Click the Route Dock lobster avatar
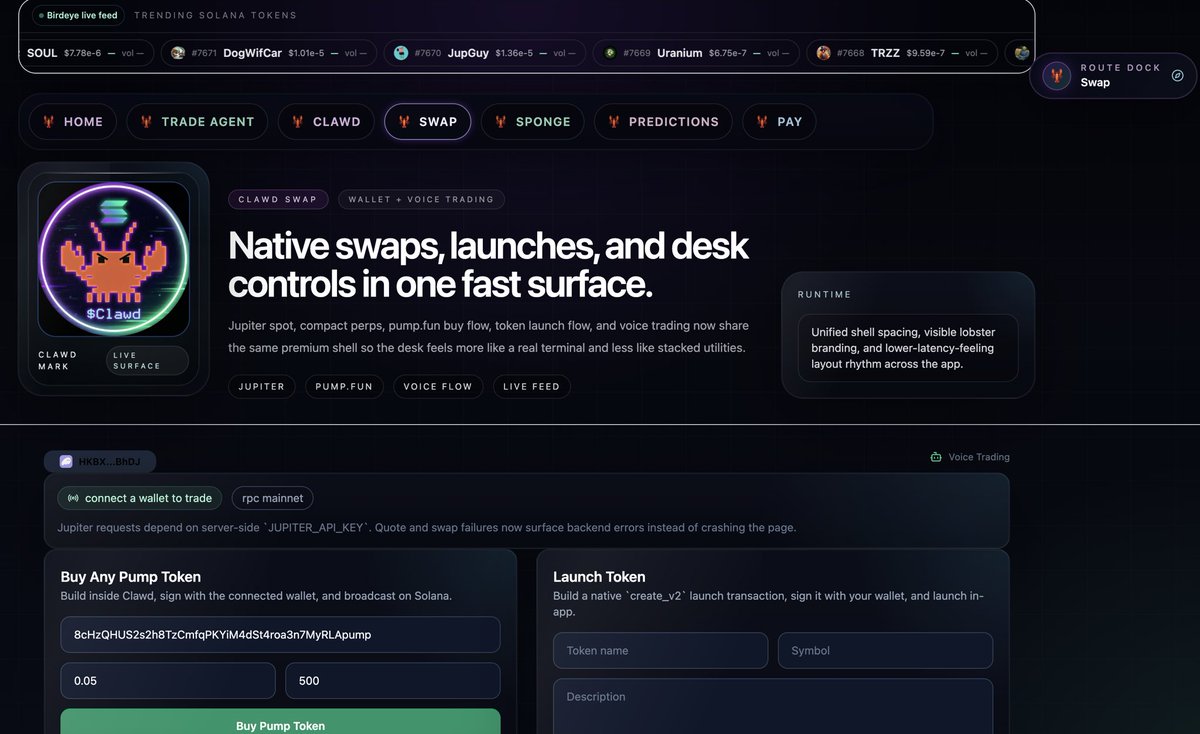 (1057, 76)
